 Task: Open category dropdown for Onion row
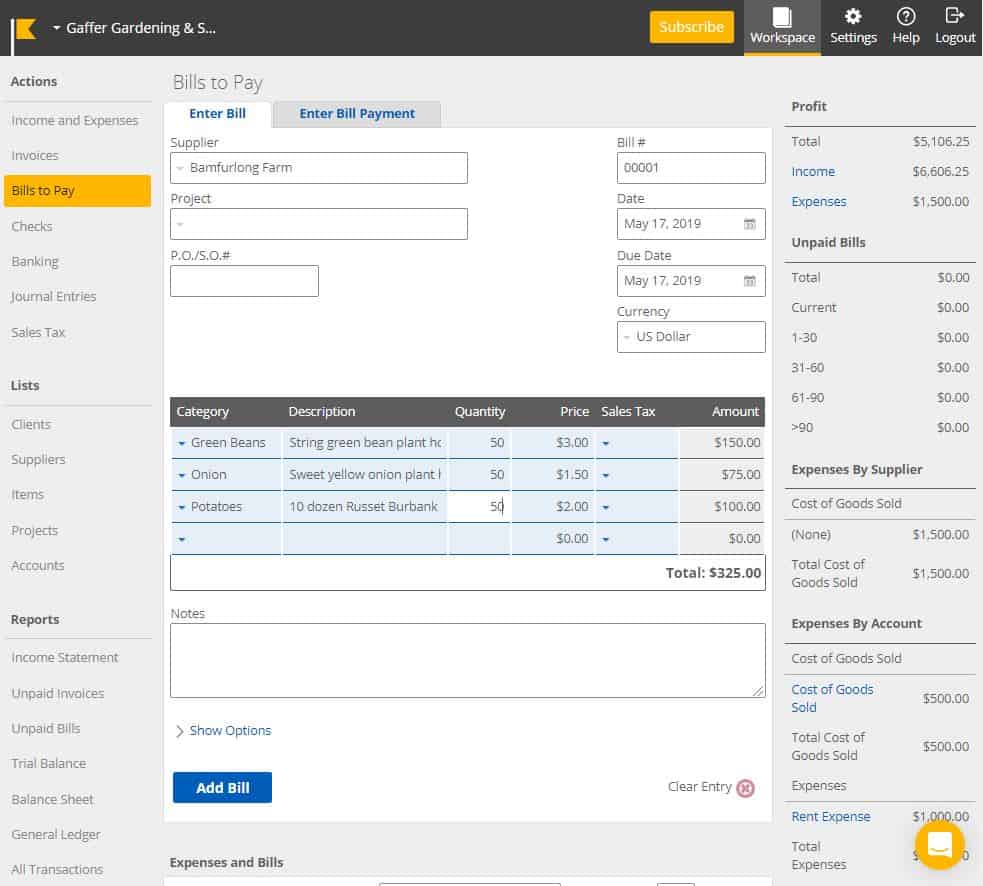coord(182,475)
